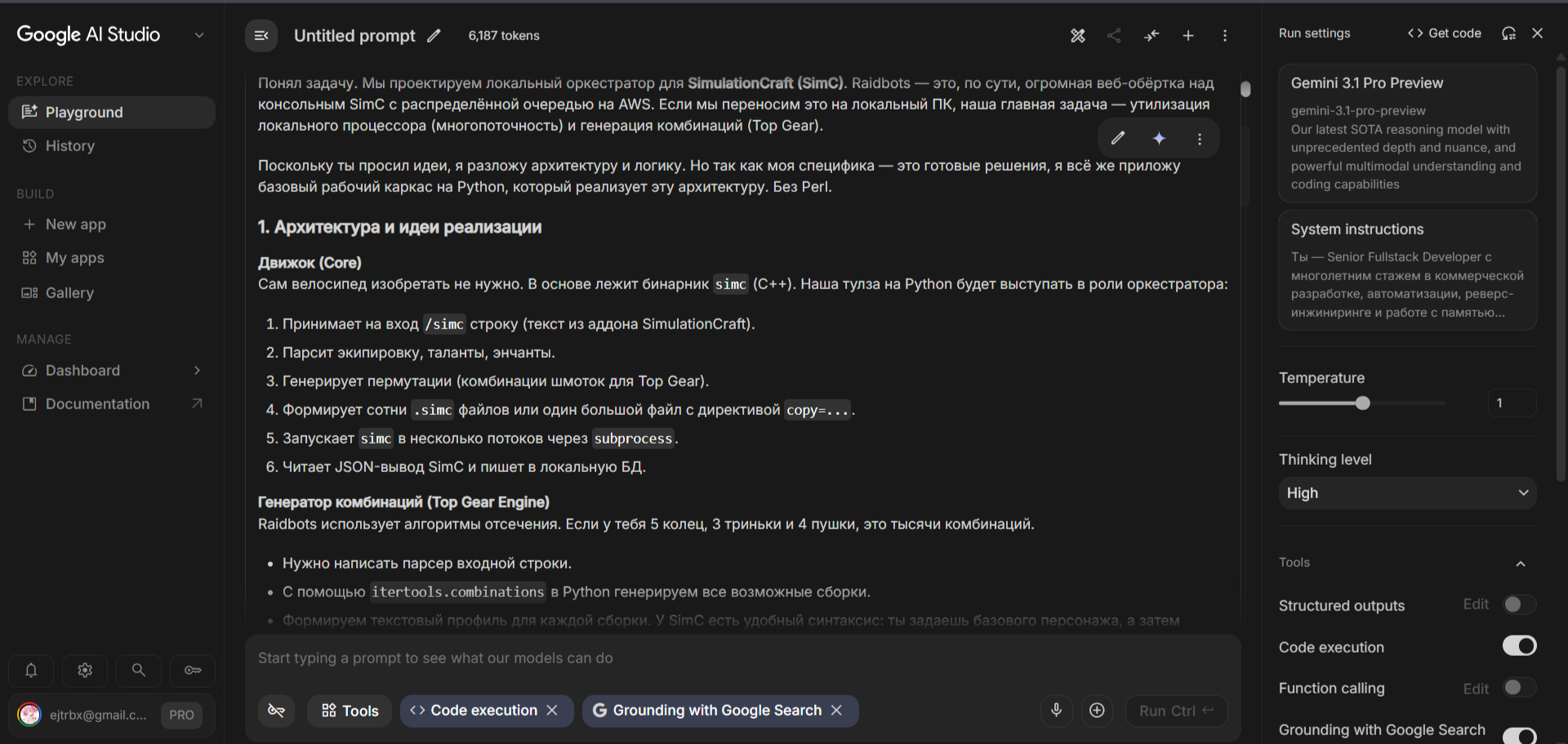Toggle Code execution switch off
Screen dimensions: 1568x744
point(1519,646)
